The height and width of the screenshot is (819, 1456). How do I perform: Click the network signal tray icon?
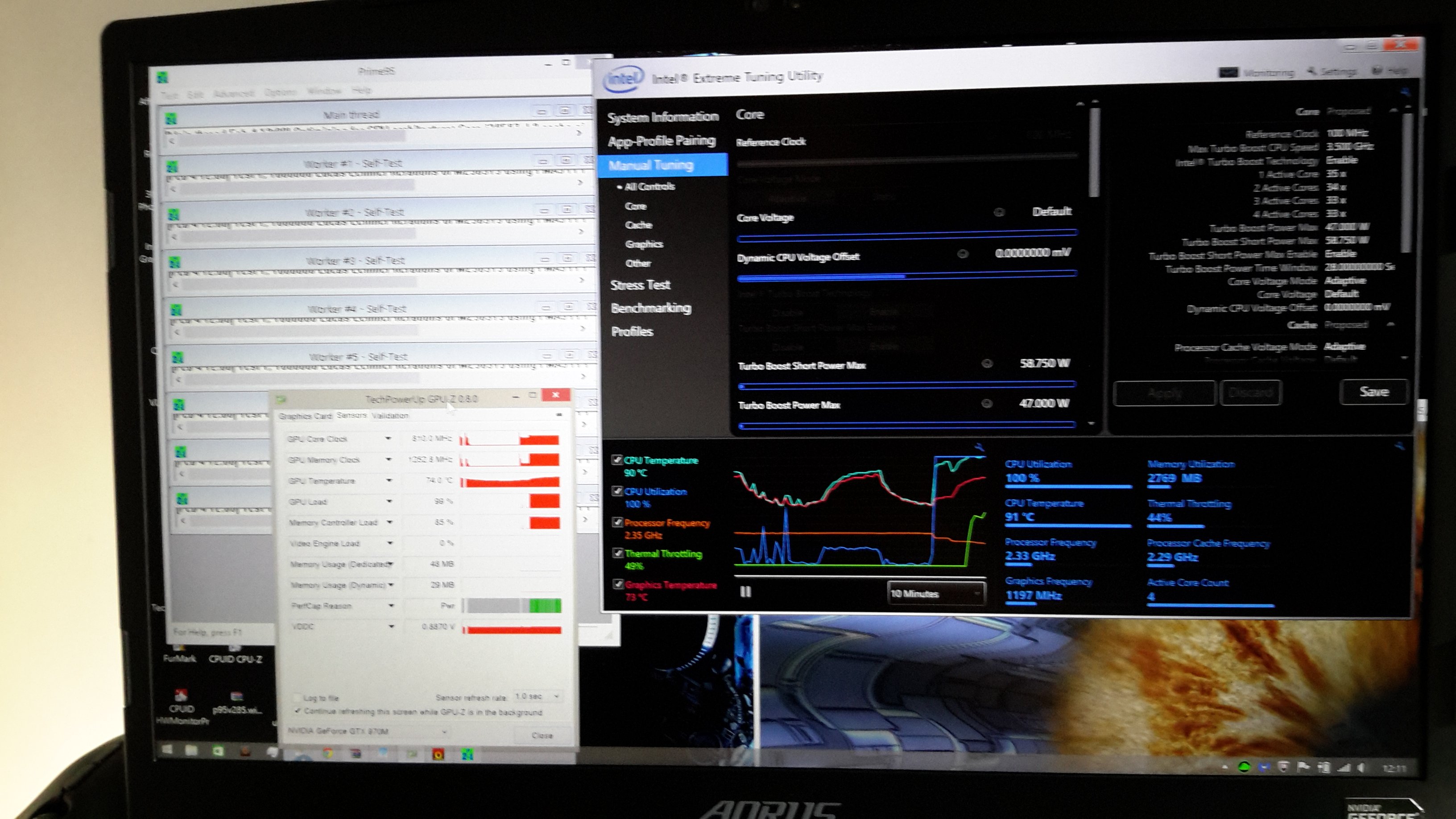pyautogui.click(x=1344, y=768)
